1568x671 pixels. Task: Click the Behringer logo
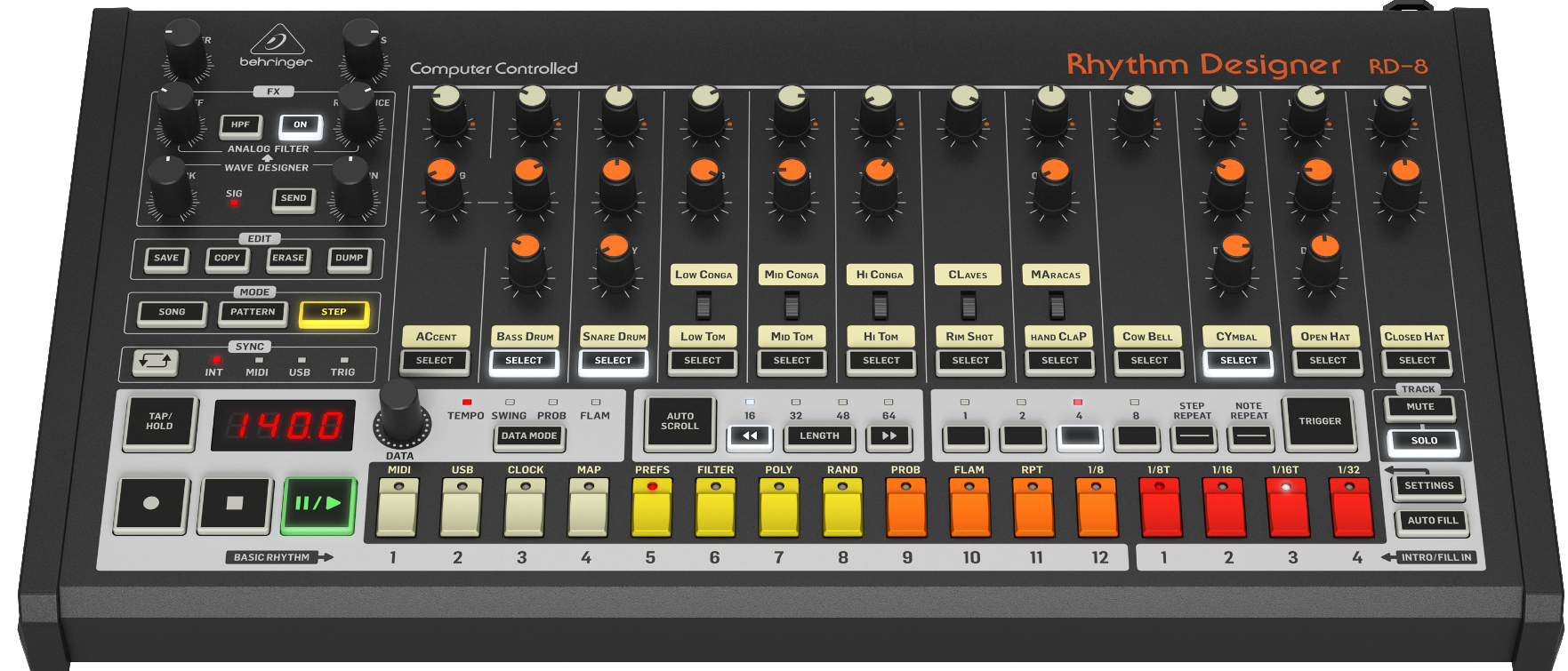(x=276, y=46)
